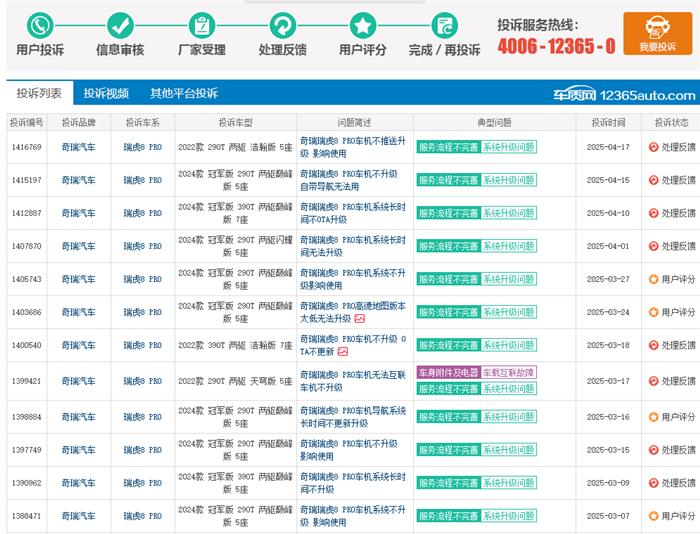Click hotline number 4006-12365-0

(x=556, y=46)
